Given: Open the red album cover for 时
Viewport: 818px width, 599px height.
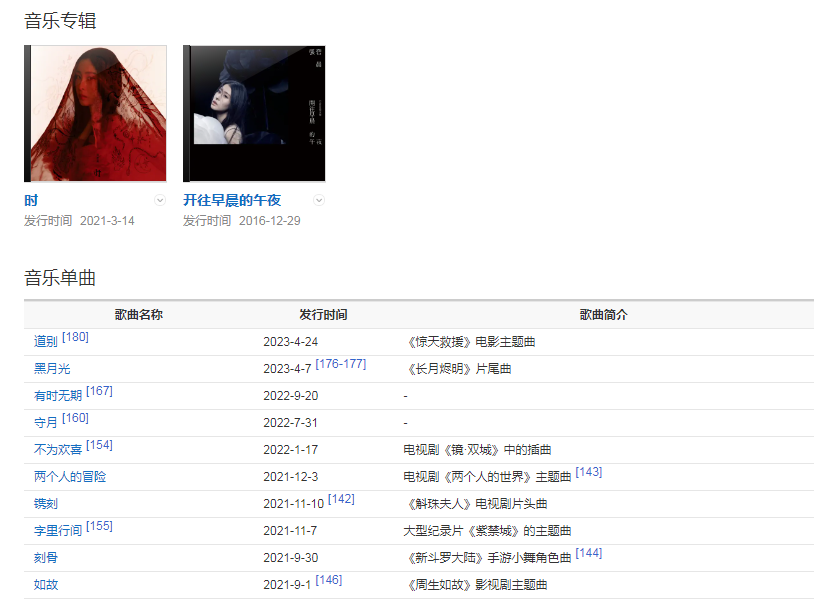Looking at the screenshot, I should coord(95,113).
